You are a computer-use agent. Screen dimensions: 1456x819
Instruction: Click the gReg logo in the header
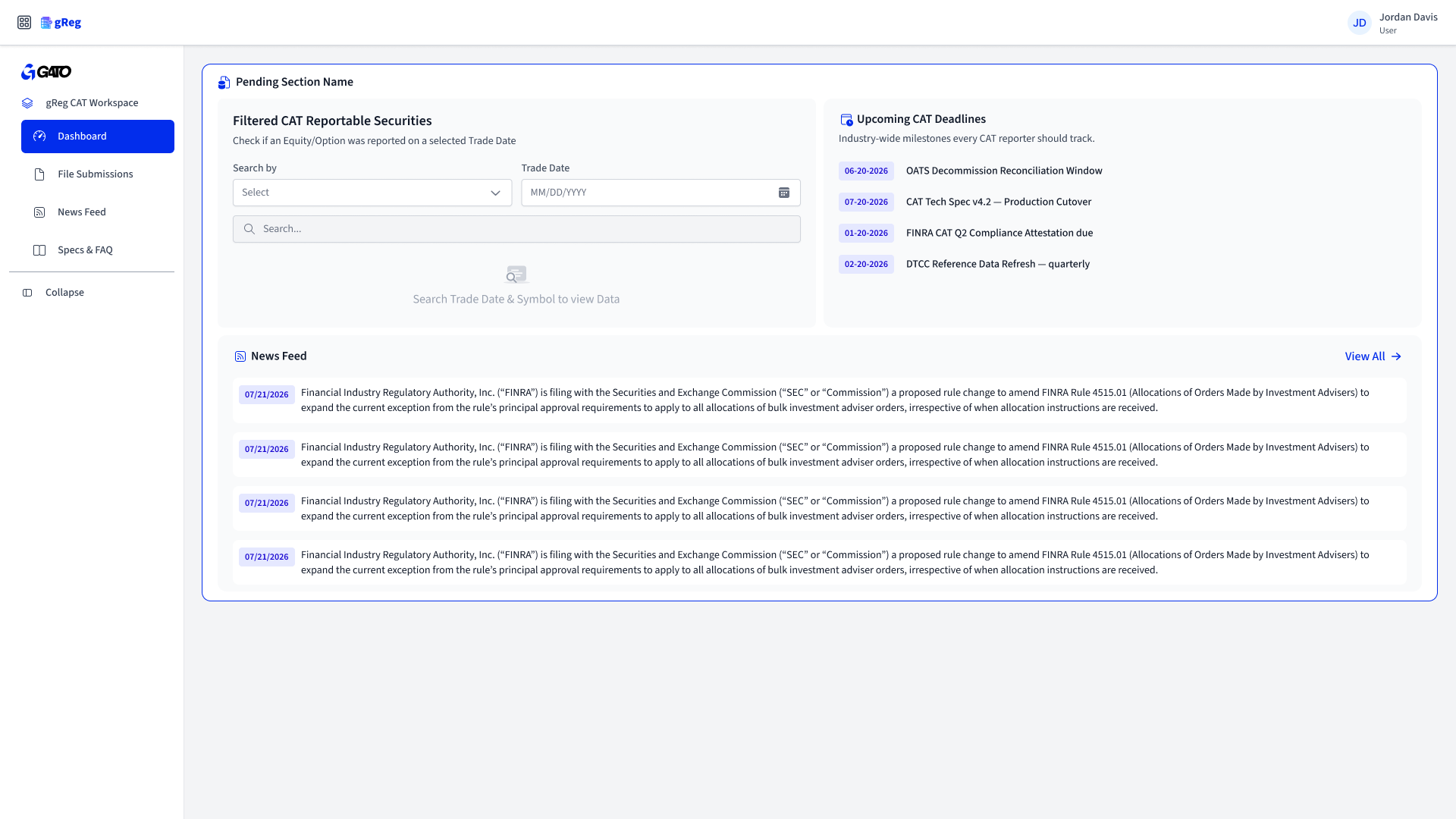click(61, 23)
